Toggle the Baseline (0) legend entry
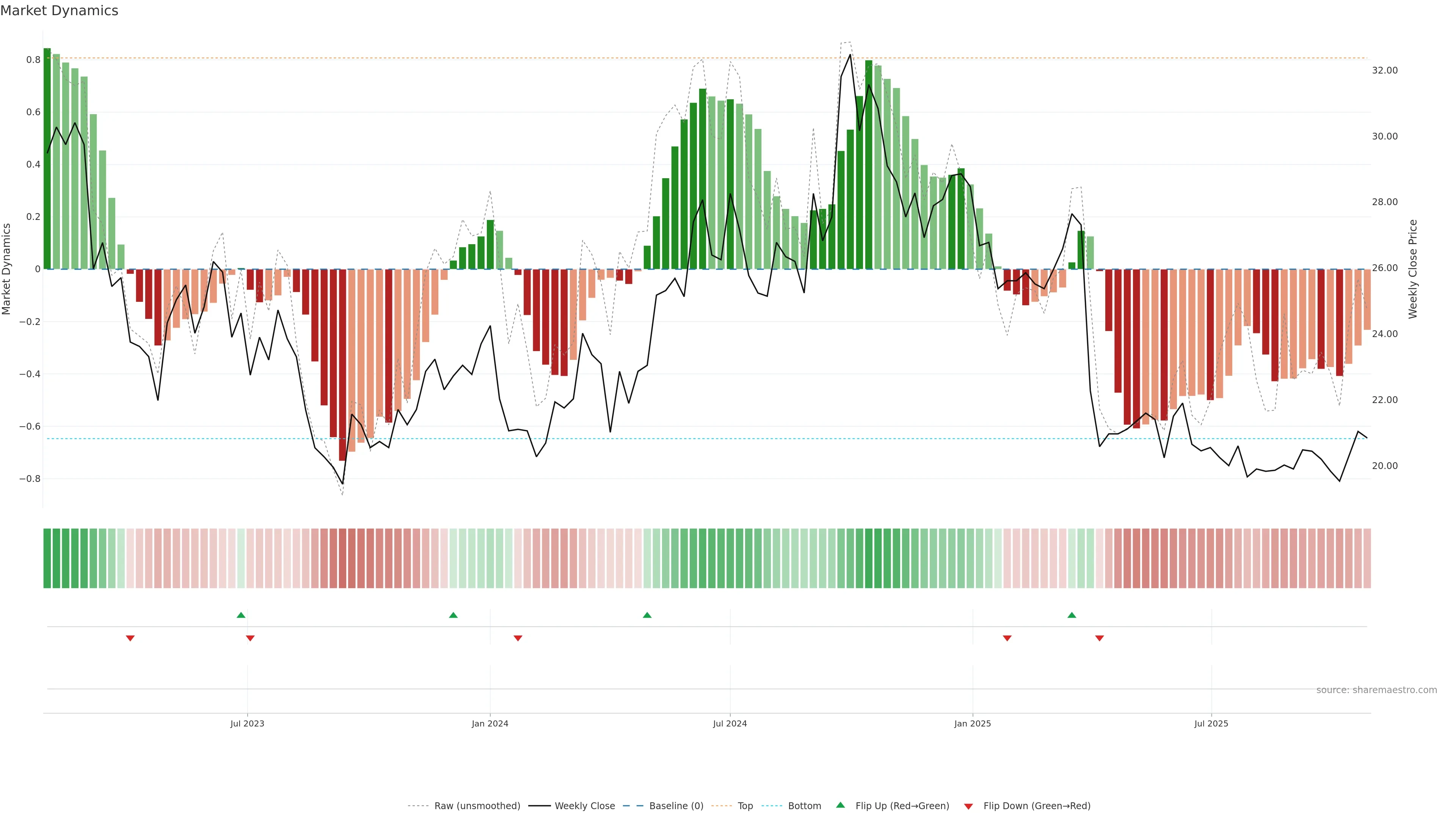Viewport: 1456px width, 819px height. point(676,806)
